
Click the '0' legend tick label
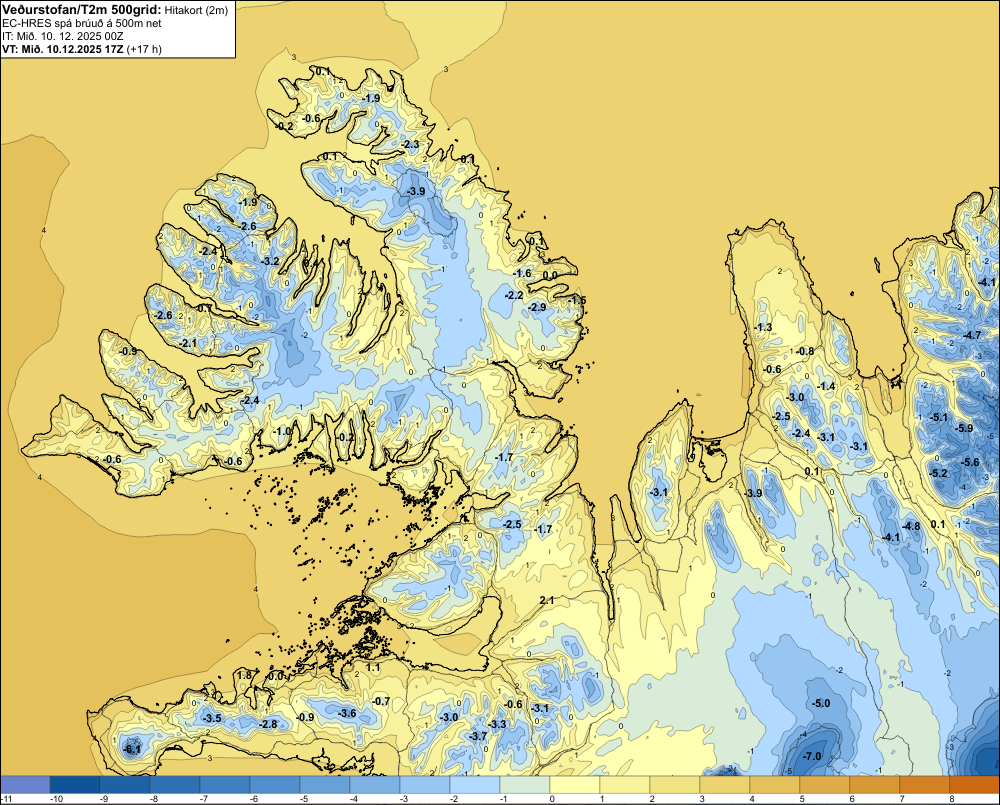(552, 799)
